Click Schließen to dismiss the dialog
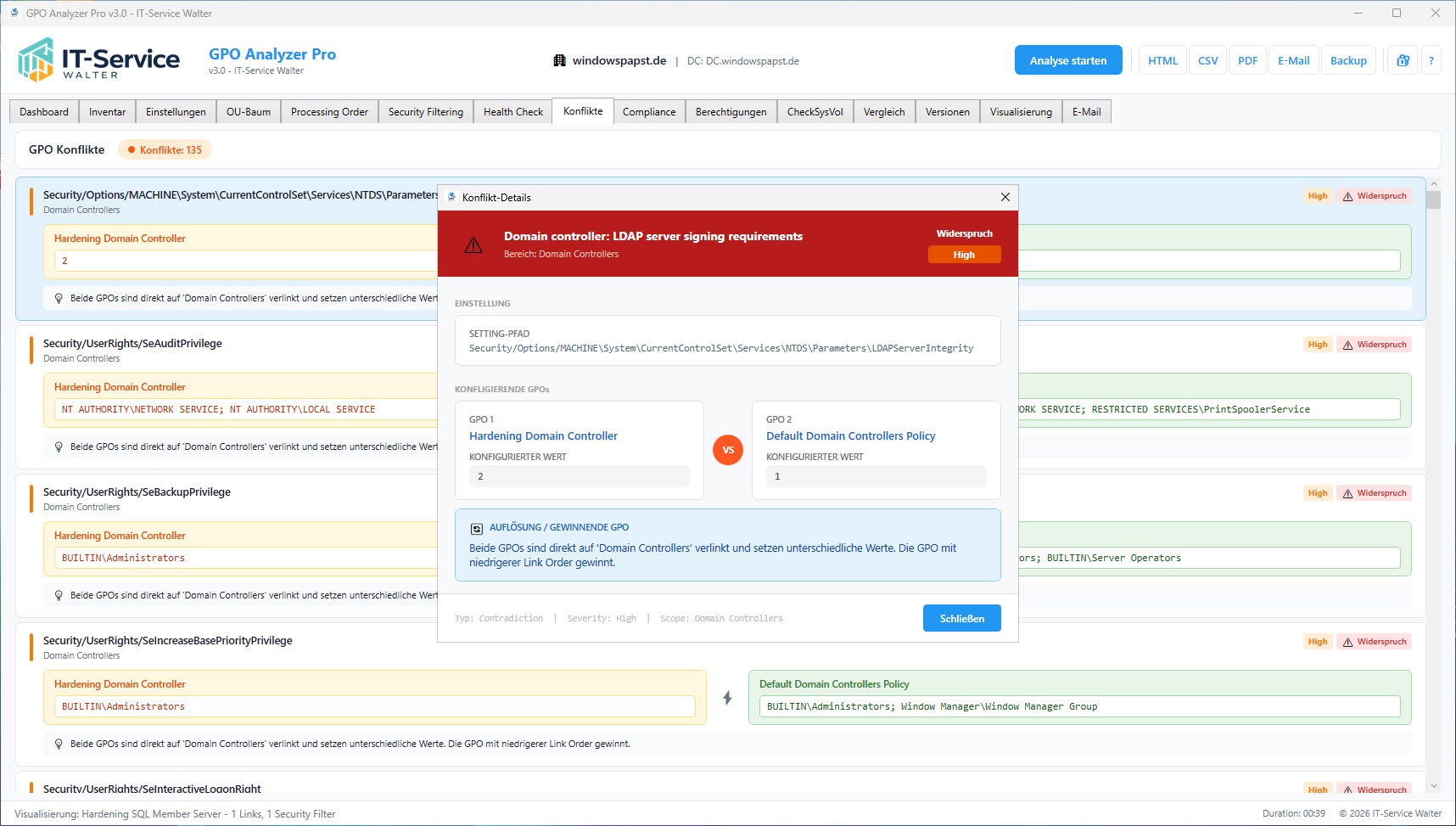 pyautogui.click(x=961, y=618)
